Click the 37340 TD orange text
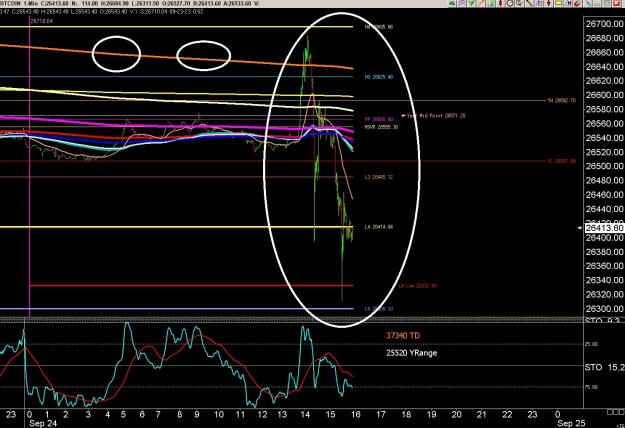Screen dimensions: 625x428 tap(403, 336)
